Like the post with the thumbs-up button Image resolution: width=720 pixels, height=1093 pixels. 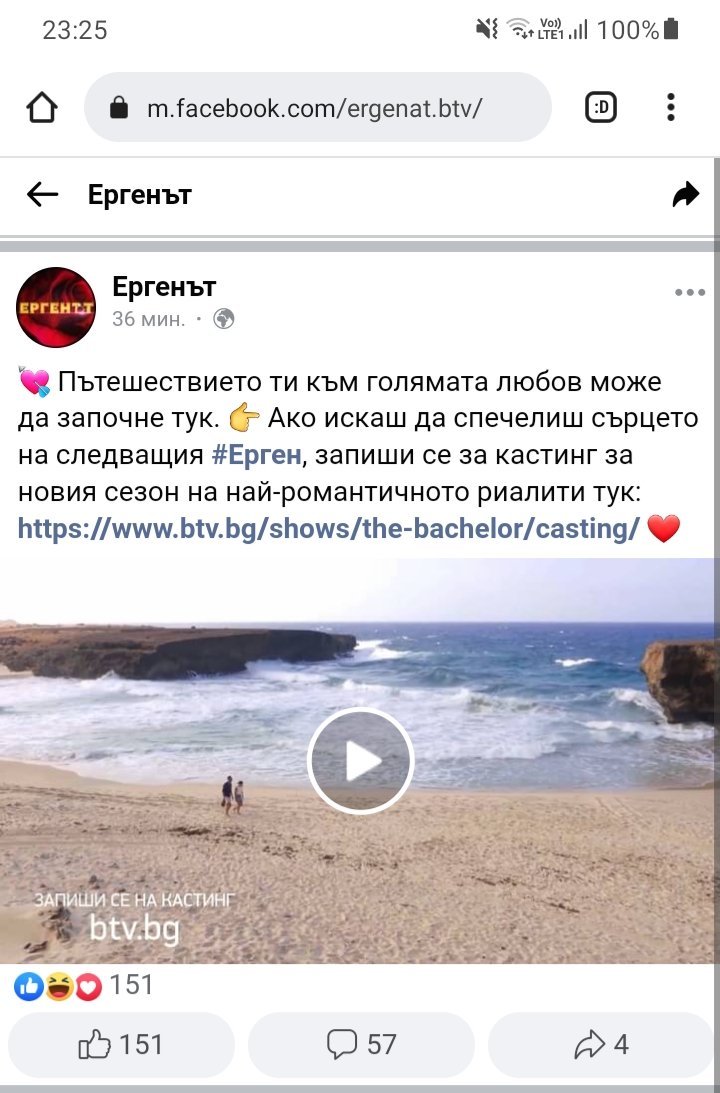click(x=121, y=1044)
